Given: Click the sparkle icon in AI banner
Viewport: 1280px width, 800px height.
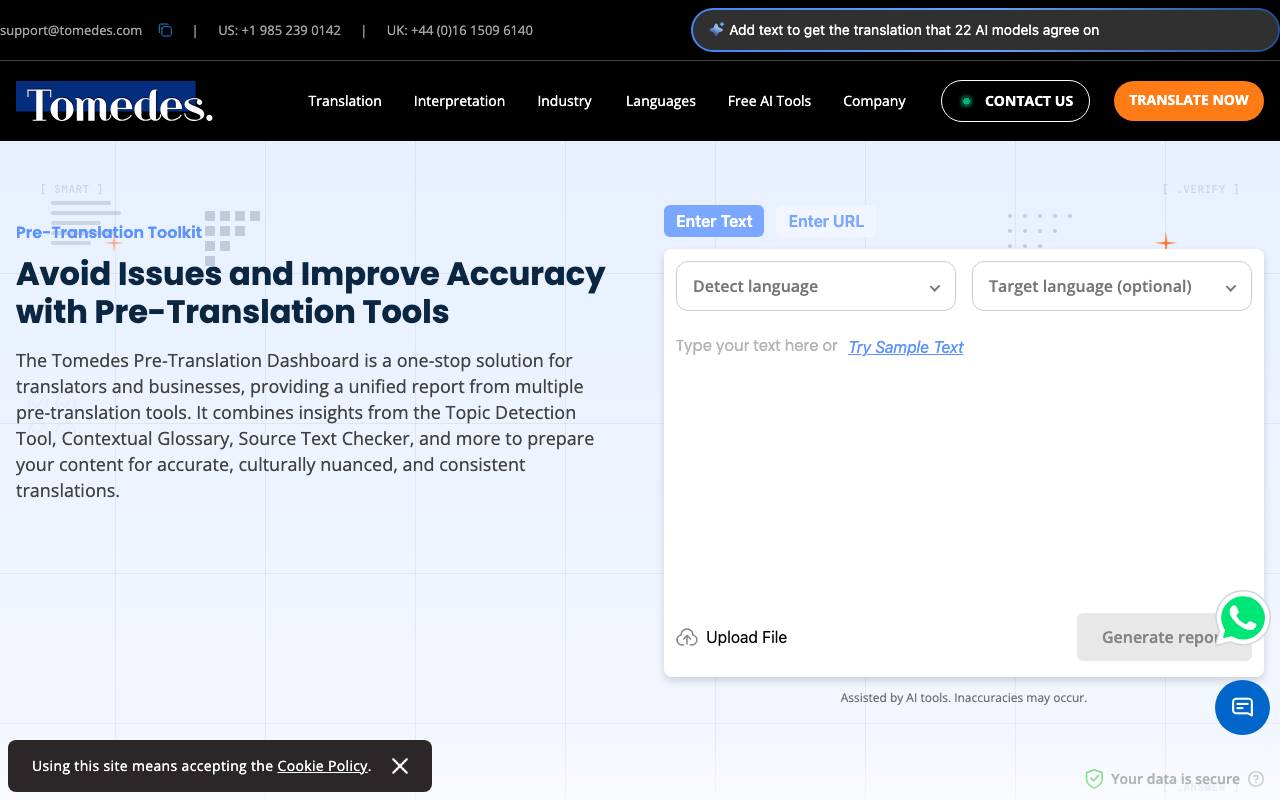Looking at the screenshot, I should click(716, 30).
